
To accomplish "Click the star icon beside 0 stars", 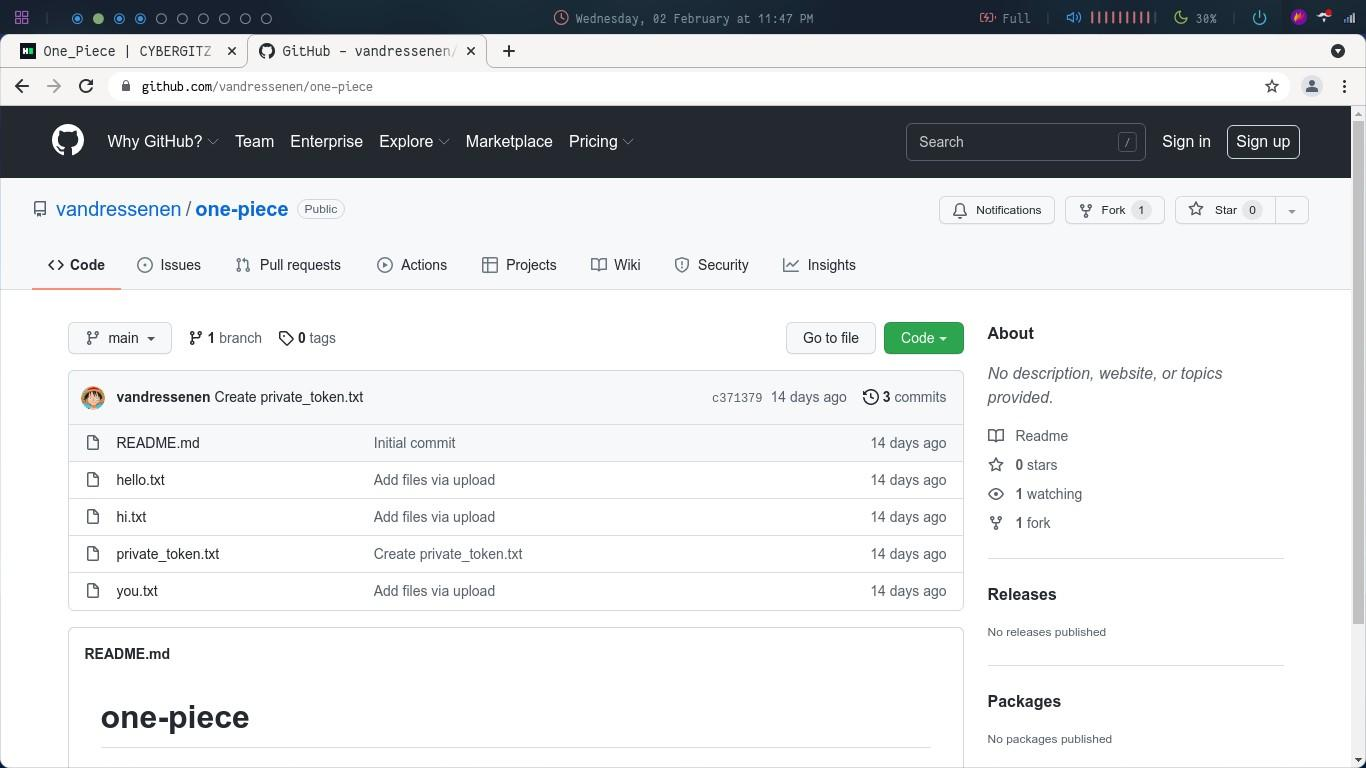I will [x=996, y=465].
